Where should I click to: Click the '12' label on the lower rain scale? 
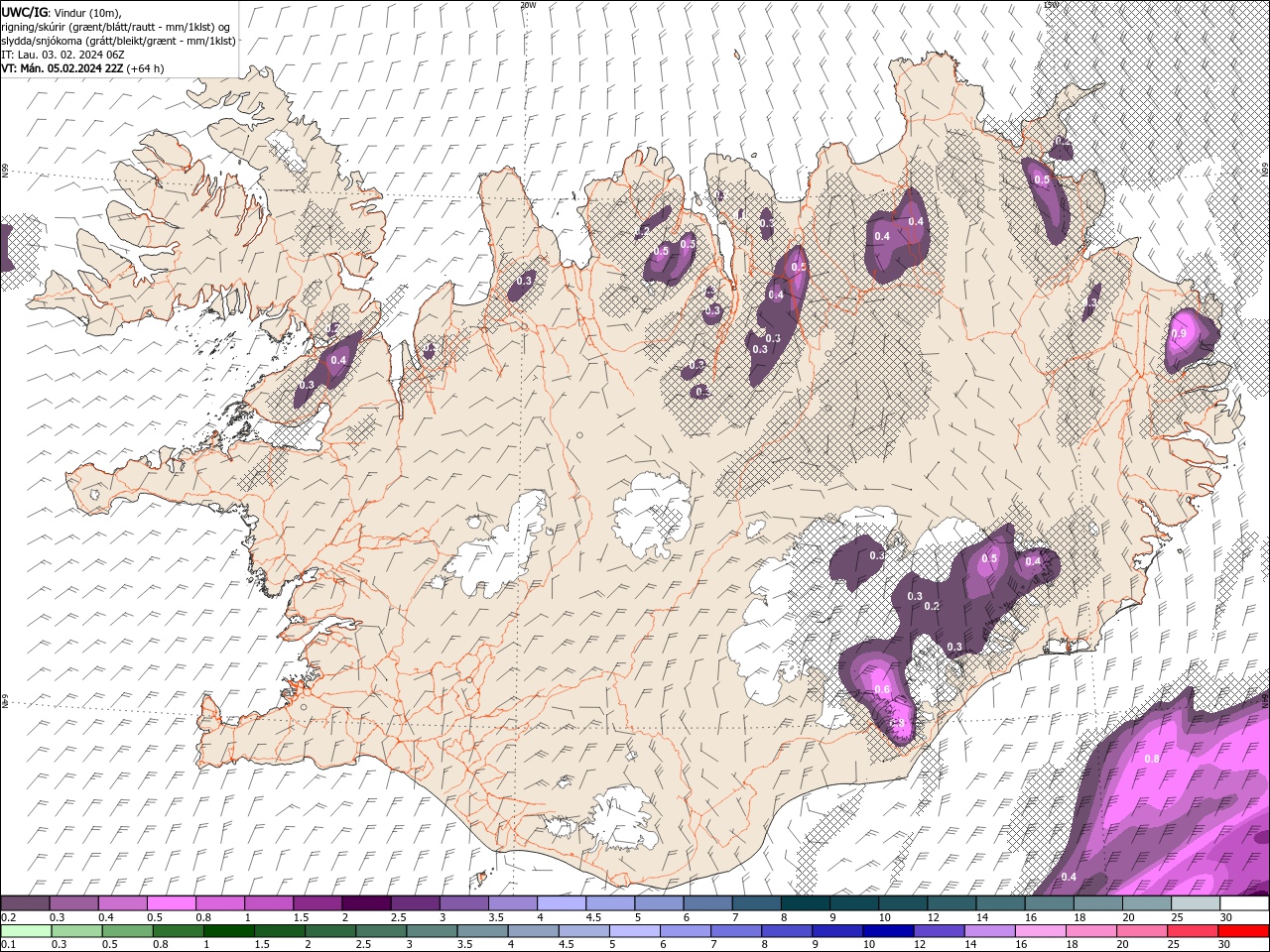[x=920, y=945]
